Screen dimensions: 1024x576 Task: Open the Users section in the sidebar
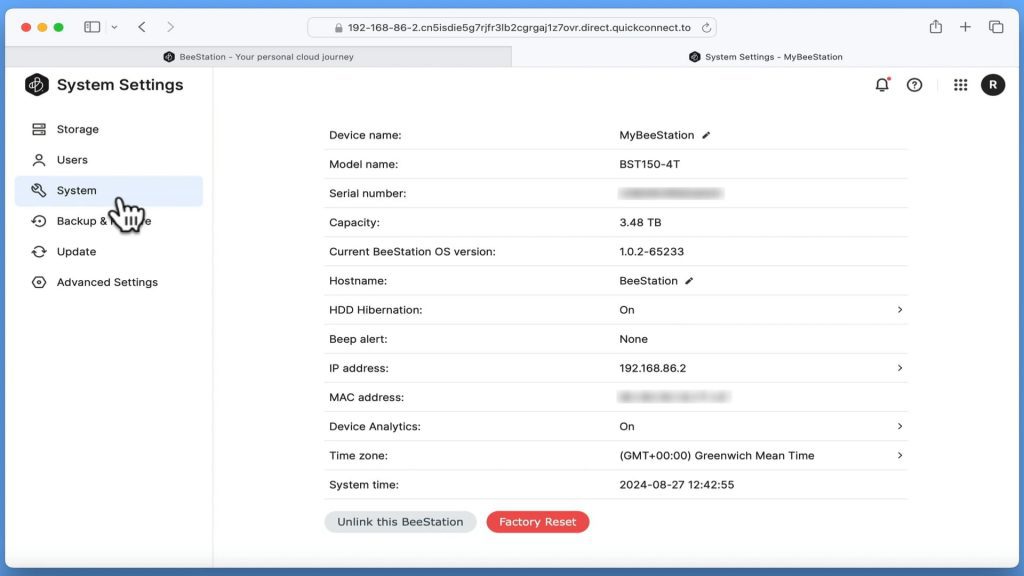(x=108, y=160)
